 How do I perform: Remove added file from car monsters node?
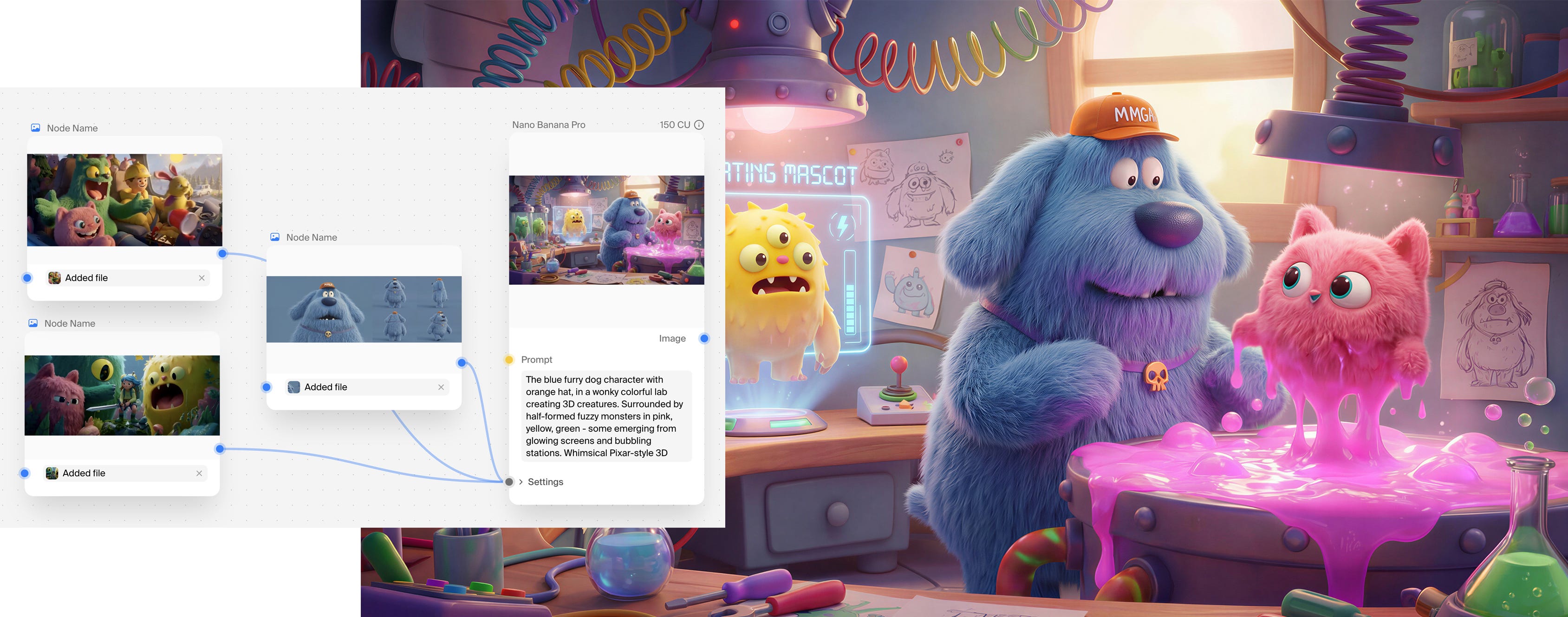pyautogui.click(x=202, y=278)
